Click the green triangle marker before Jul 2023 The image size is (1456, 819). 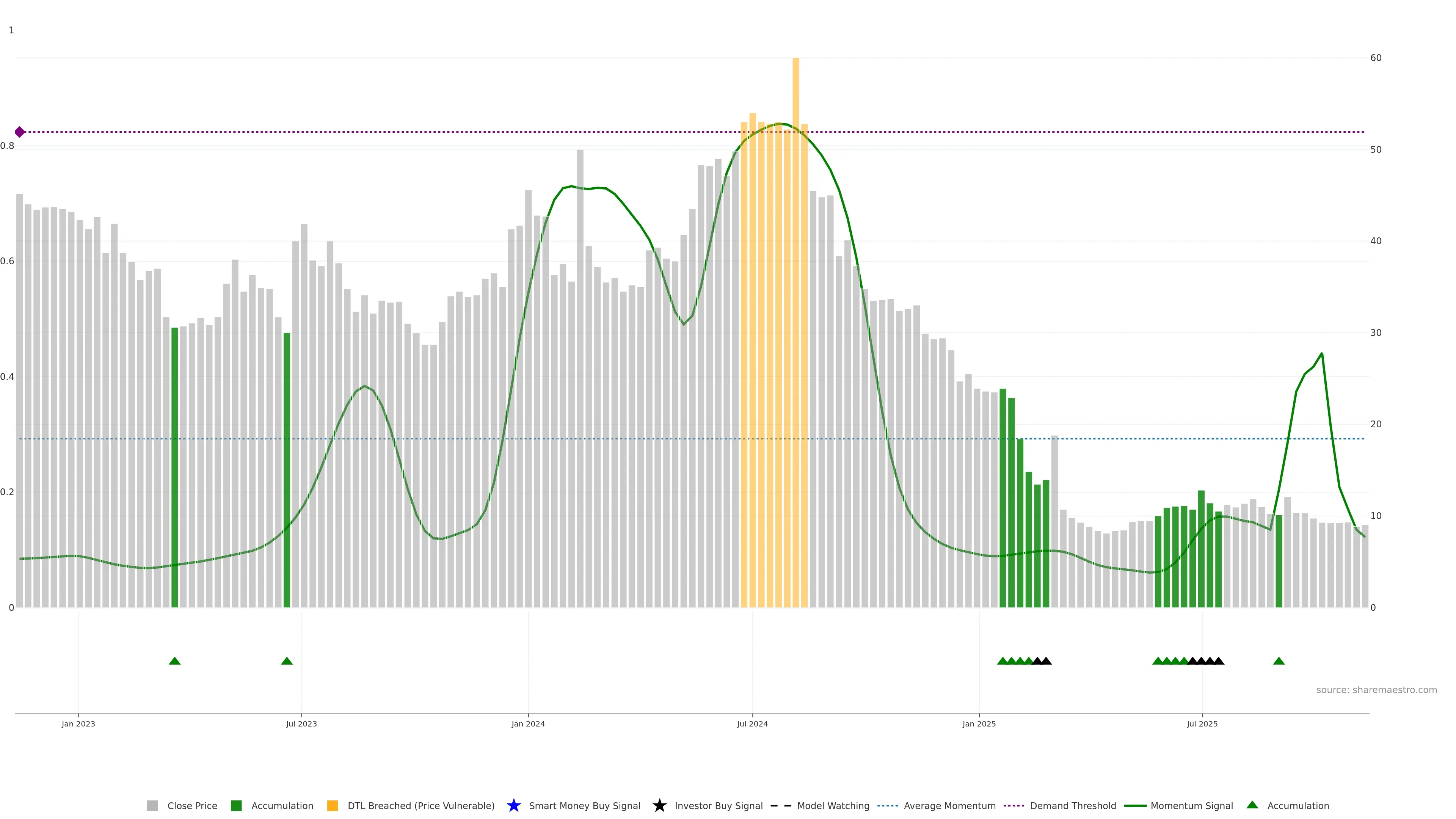pos(287,661)
